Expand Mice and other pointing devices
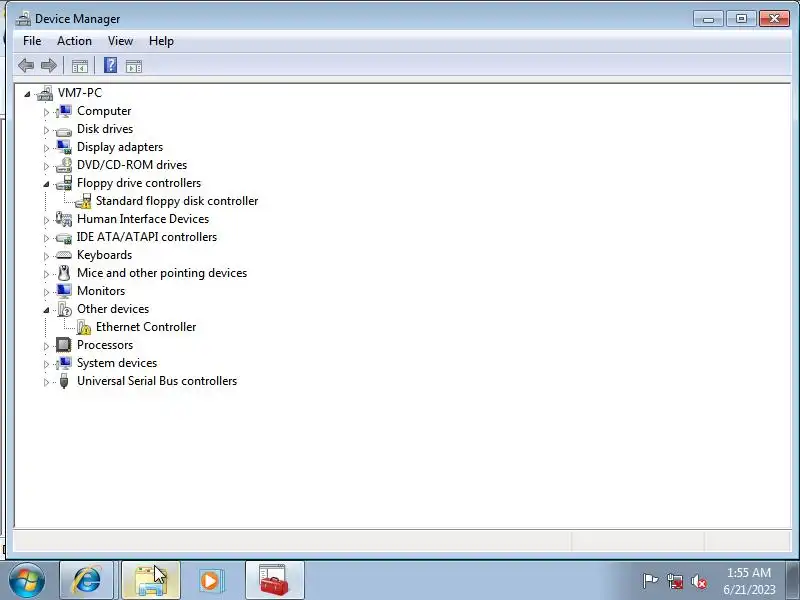This screenshot has width=800, height=600. (x=46, y=274)
